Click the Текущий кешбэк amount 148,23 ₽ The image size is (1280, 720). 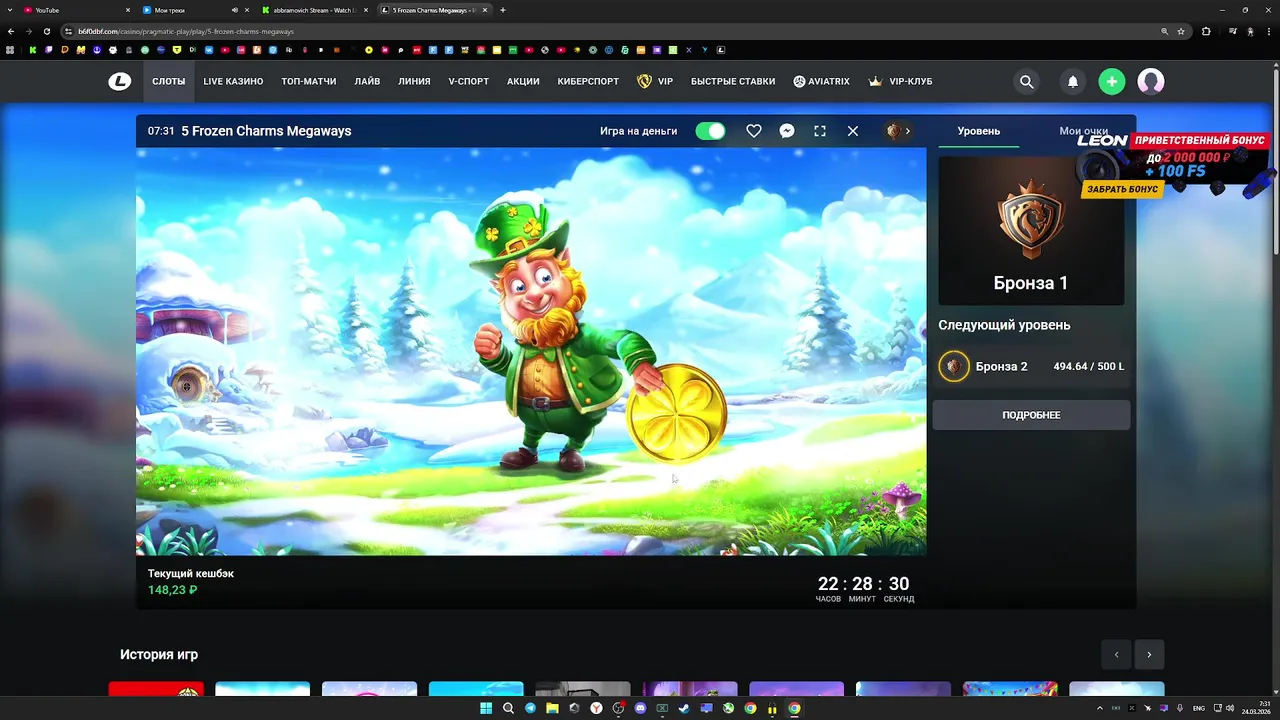(x=172, y=590)
